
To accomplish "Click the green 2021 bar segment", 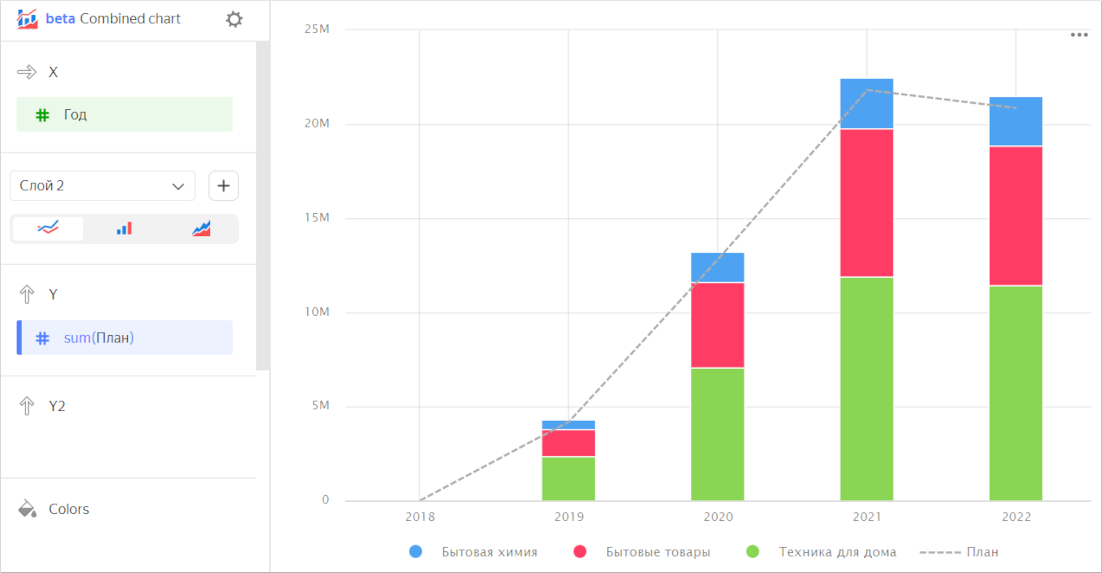I will point(866,388).
